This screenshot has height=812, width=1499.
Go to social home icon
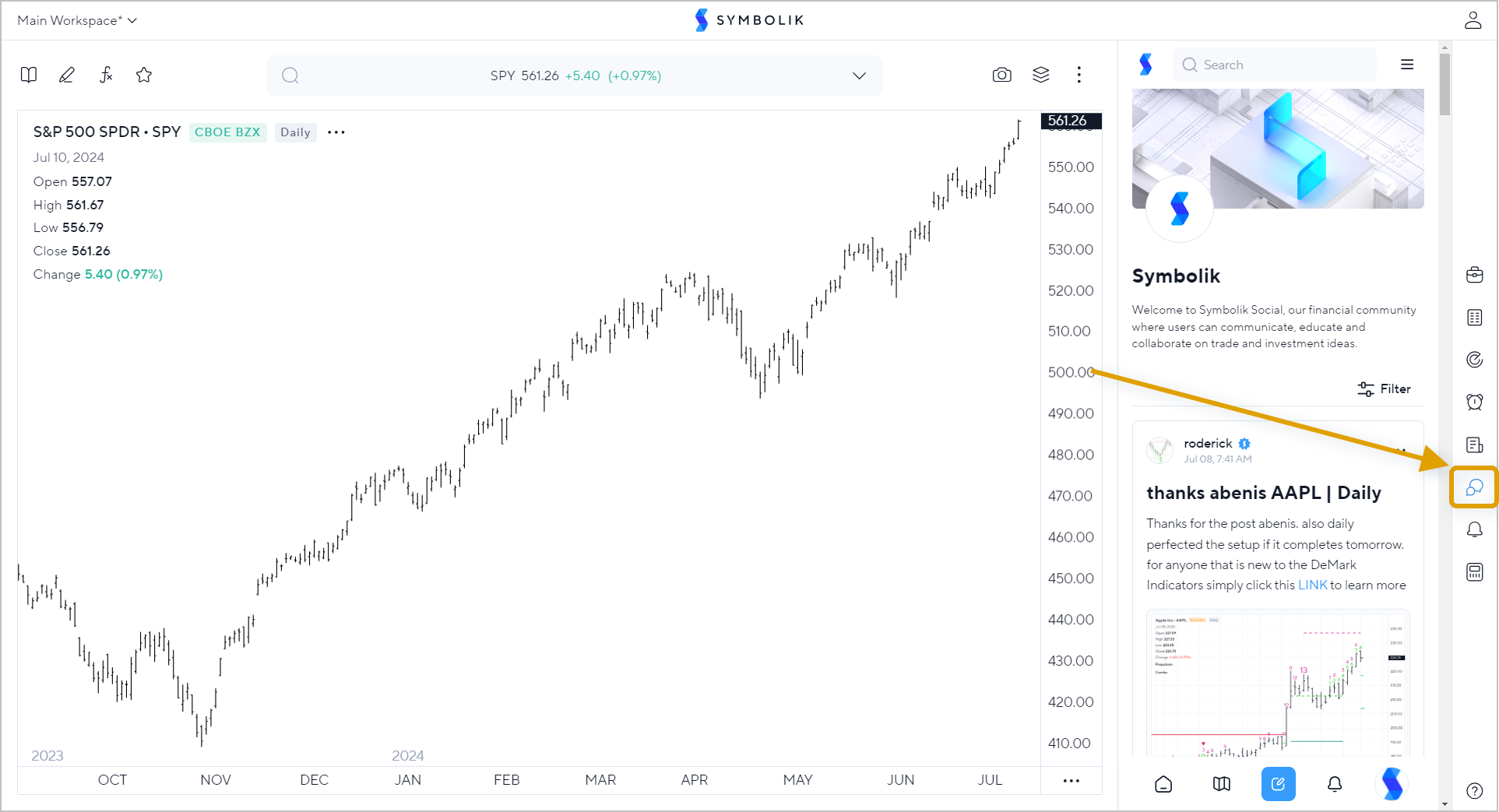point(1163,784)
